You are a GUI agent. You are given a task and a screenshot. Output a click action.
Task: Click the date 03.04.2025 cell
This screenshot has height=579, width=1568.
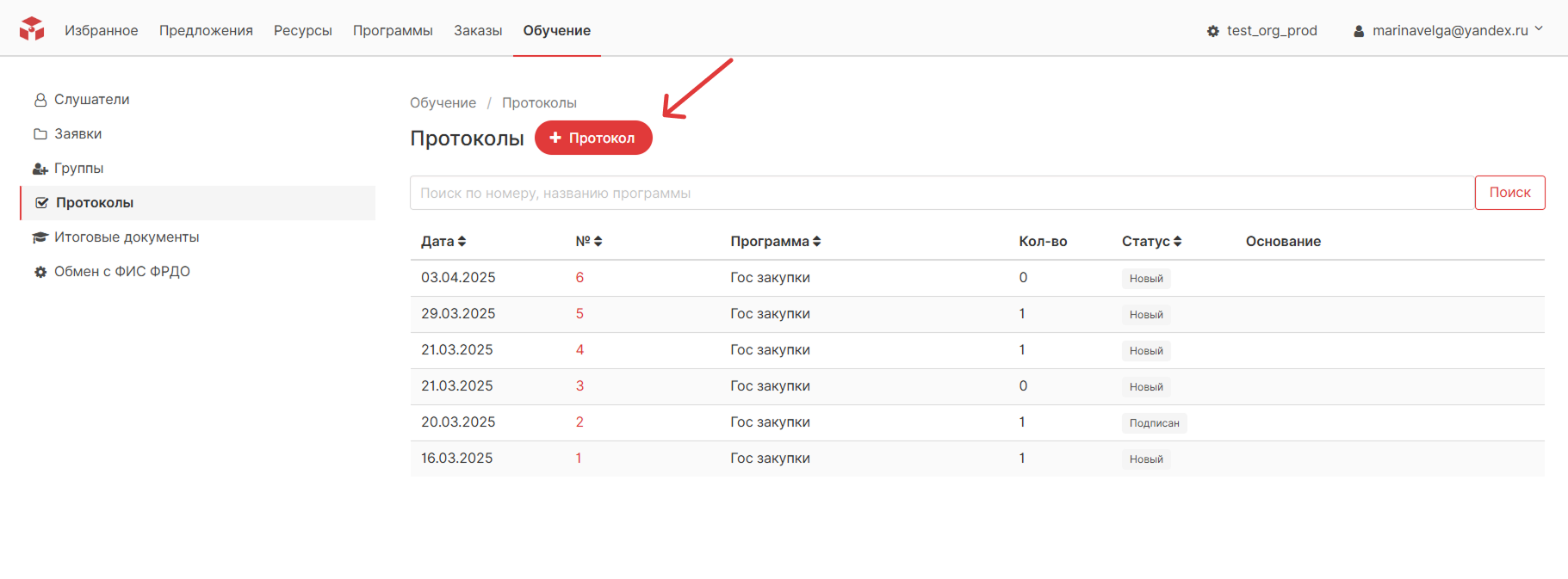(458, 277)
